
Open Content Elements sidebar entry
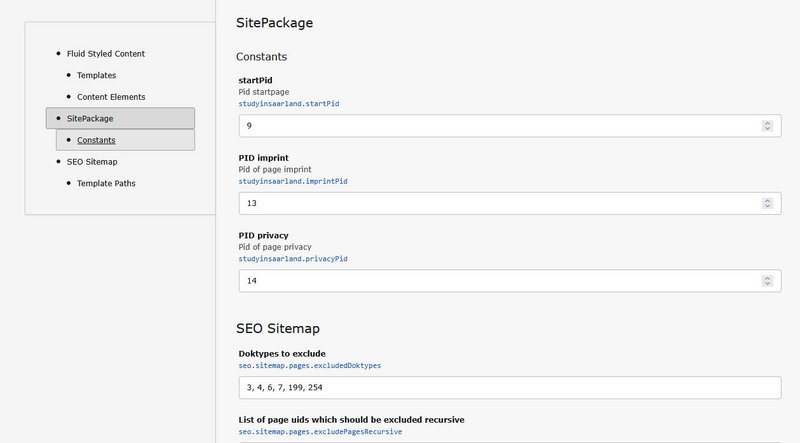[111, 97]
